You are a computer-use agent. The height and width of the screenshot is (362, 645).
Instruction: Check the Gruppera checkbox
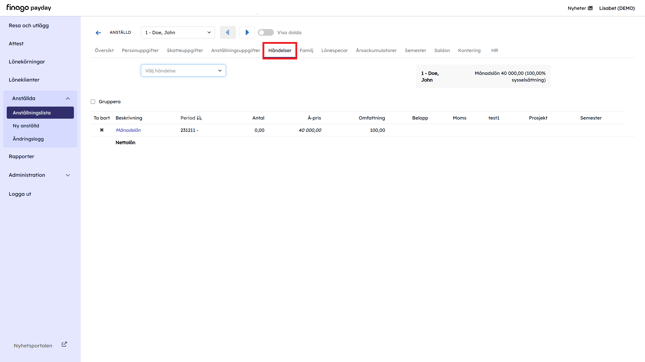[x=93, y=102]
